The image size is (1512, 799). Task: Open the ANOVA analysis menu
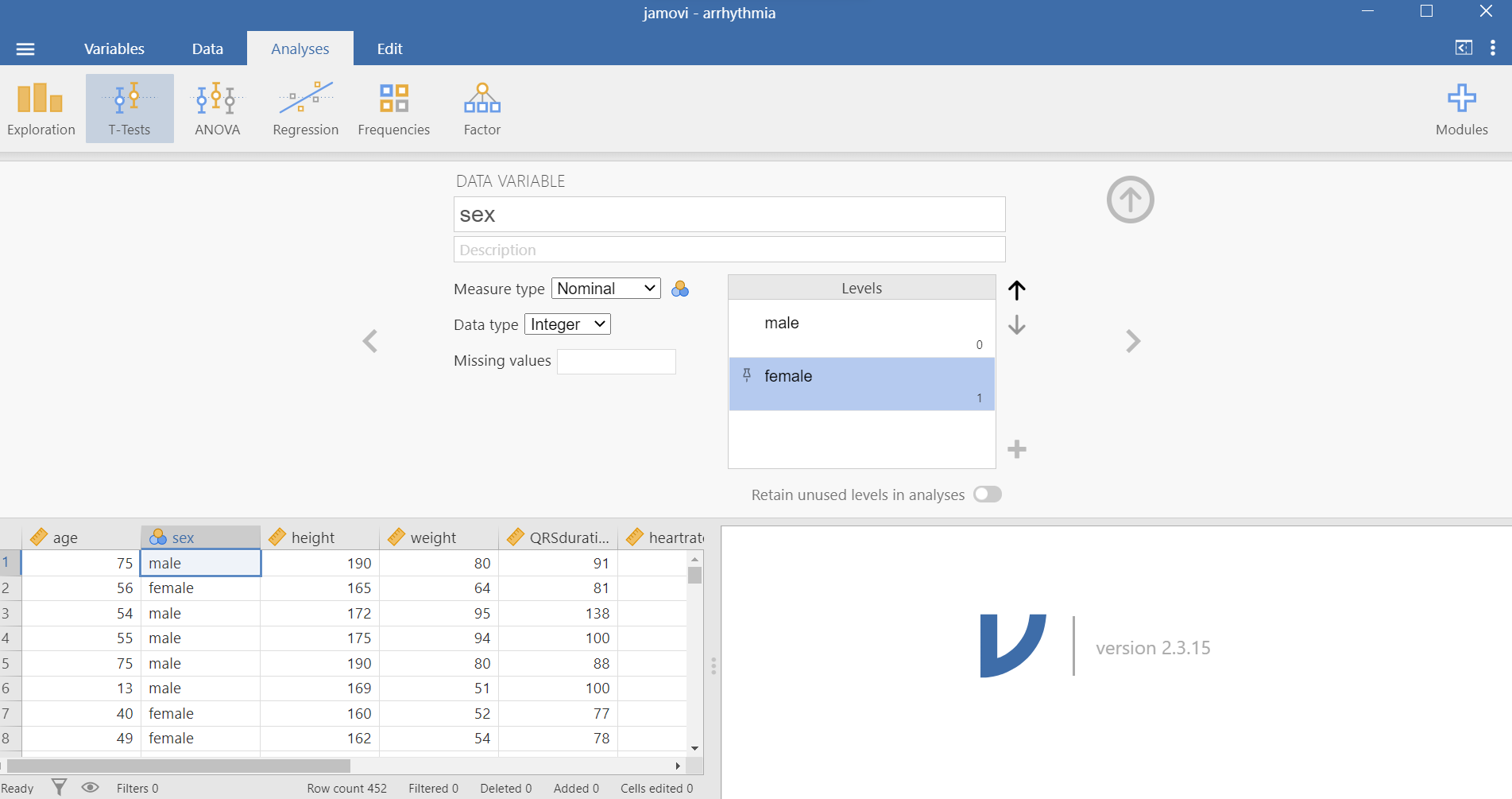pos(217,109)
